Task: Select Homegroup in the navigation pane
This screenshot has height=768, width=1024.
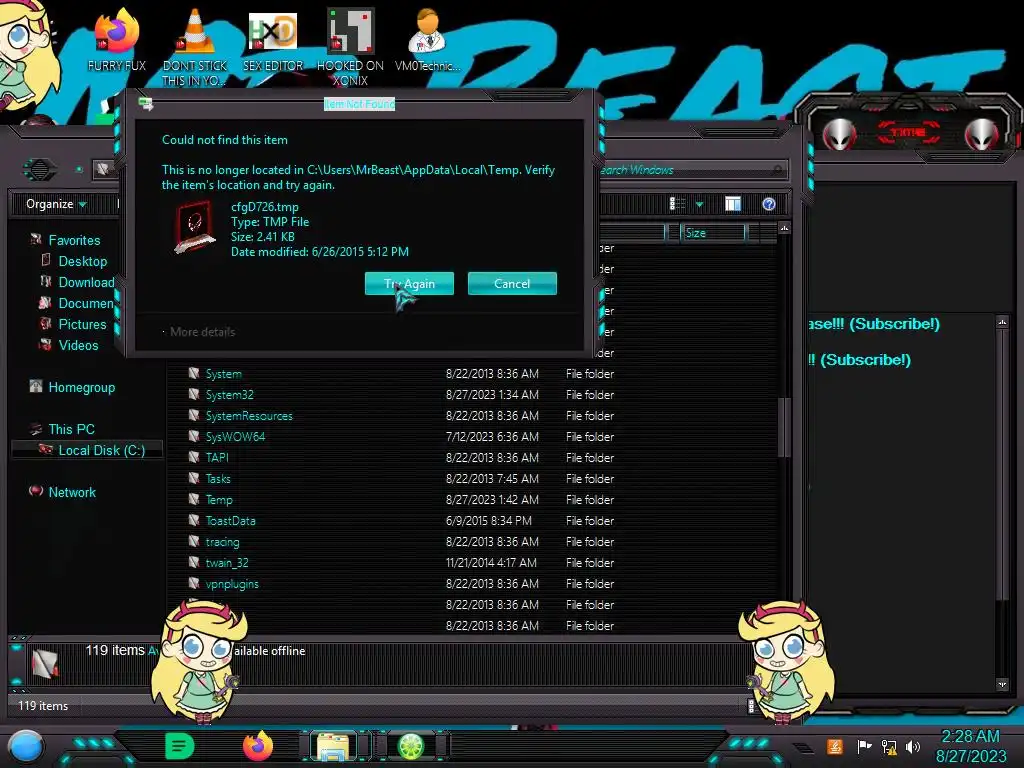Action: [81, 387]
